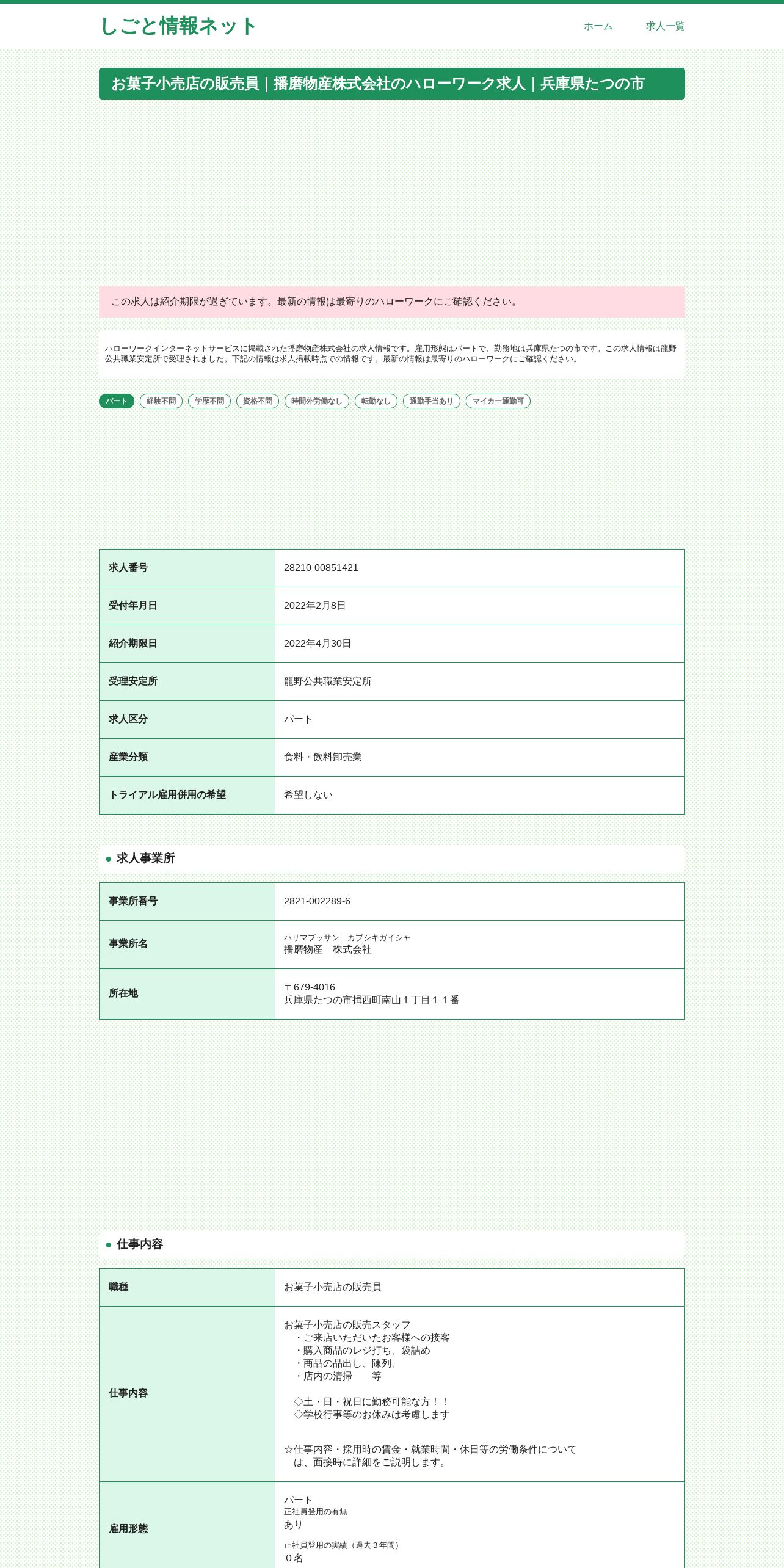Screen dimensions: 784x1568
Task: Go to the ホーム menu item
Action: coord(598,26)
